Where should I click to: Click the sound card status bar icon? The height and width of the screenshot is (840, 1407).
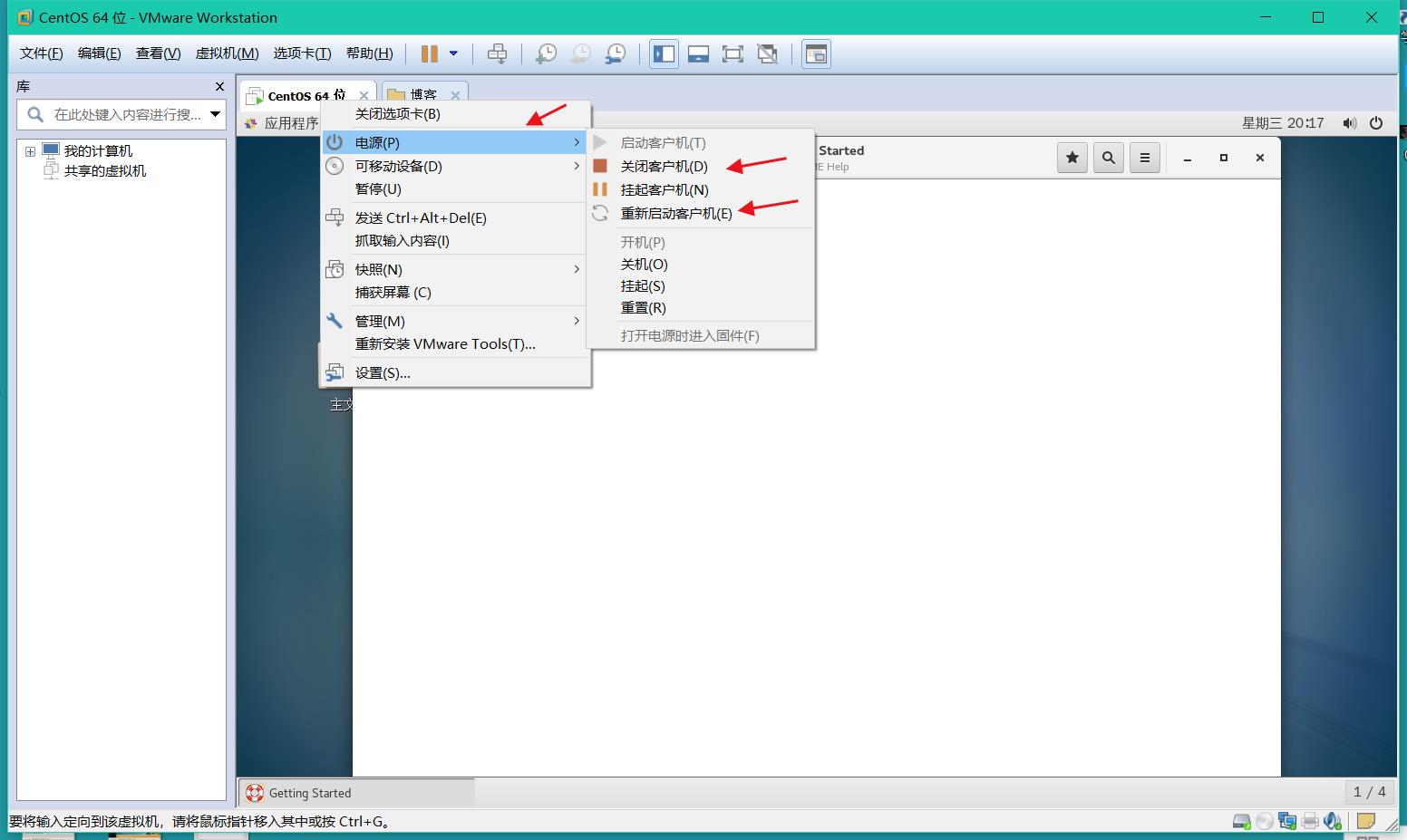pos(1332,822)
